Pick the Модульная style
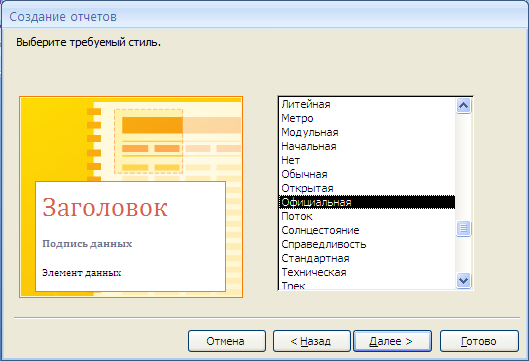The image size is (529, 361). (367, 132)
